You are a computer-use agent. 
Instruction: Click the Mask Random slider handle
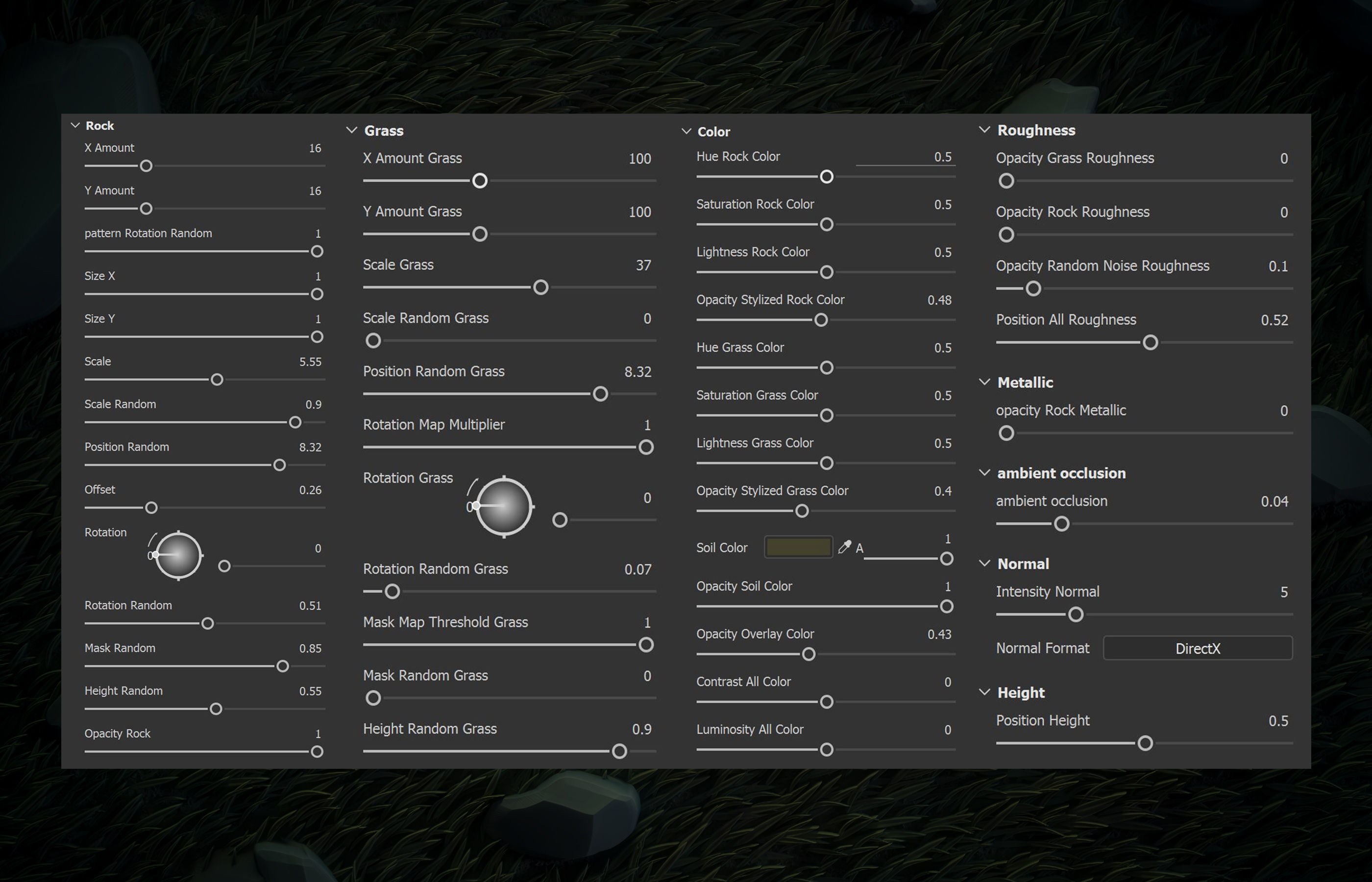click(282, 666)
